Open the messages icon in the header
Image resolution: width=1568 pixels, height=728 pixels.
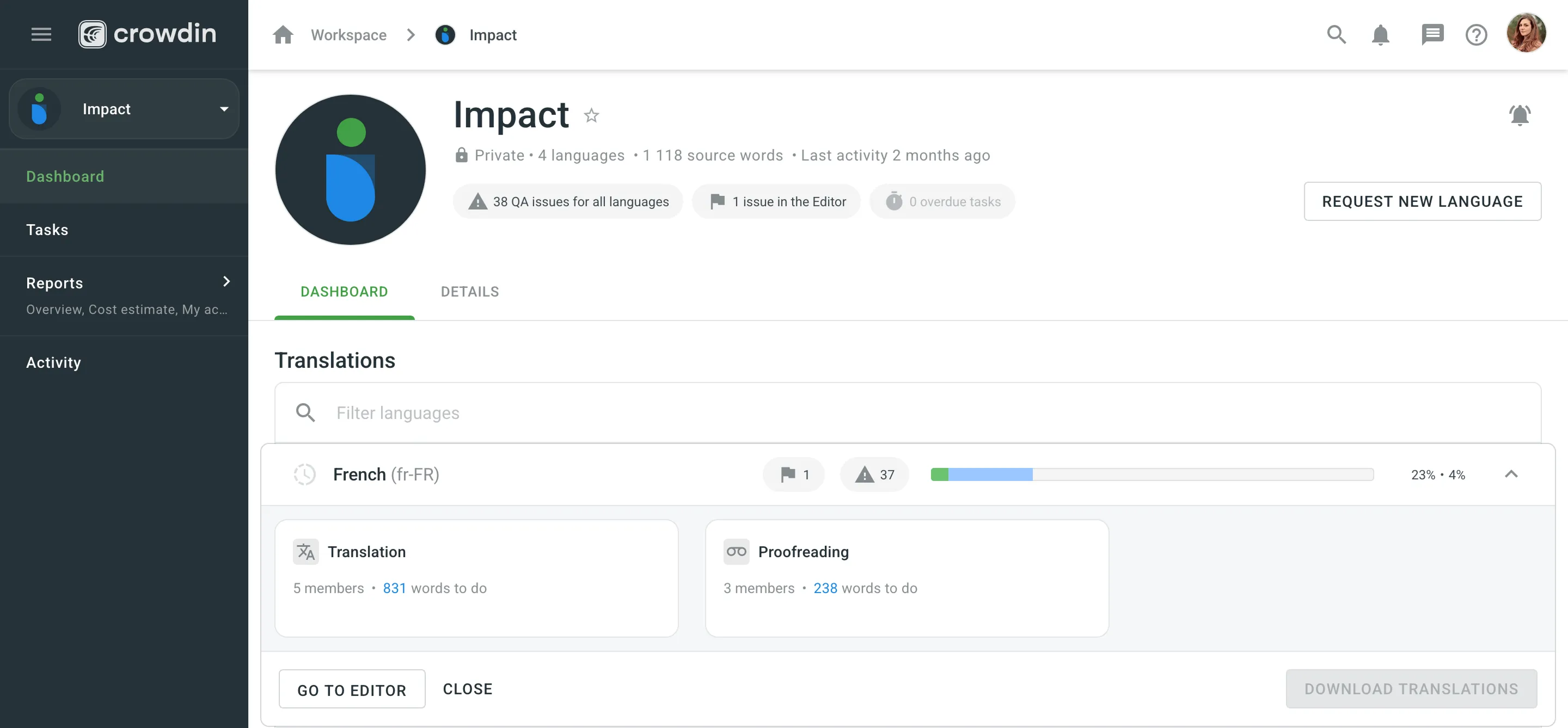1433,35
